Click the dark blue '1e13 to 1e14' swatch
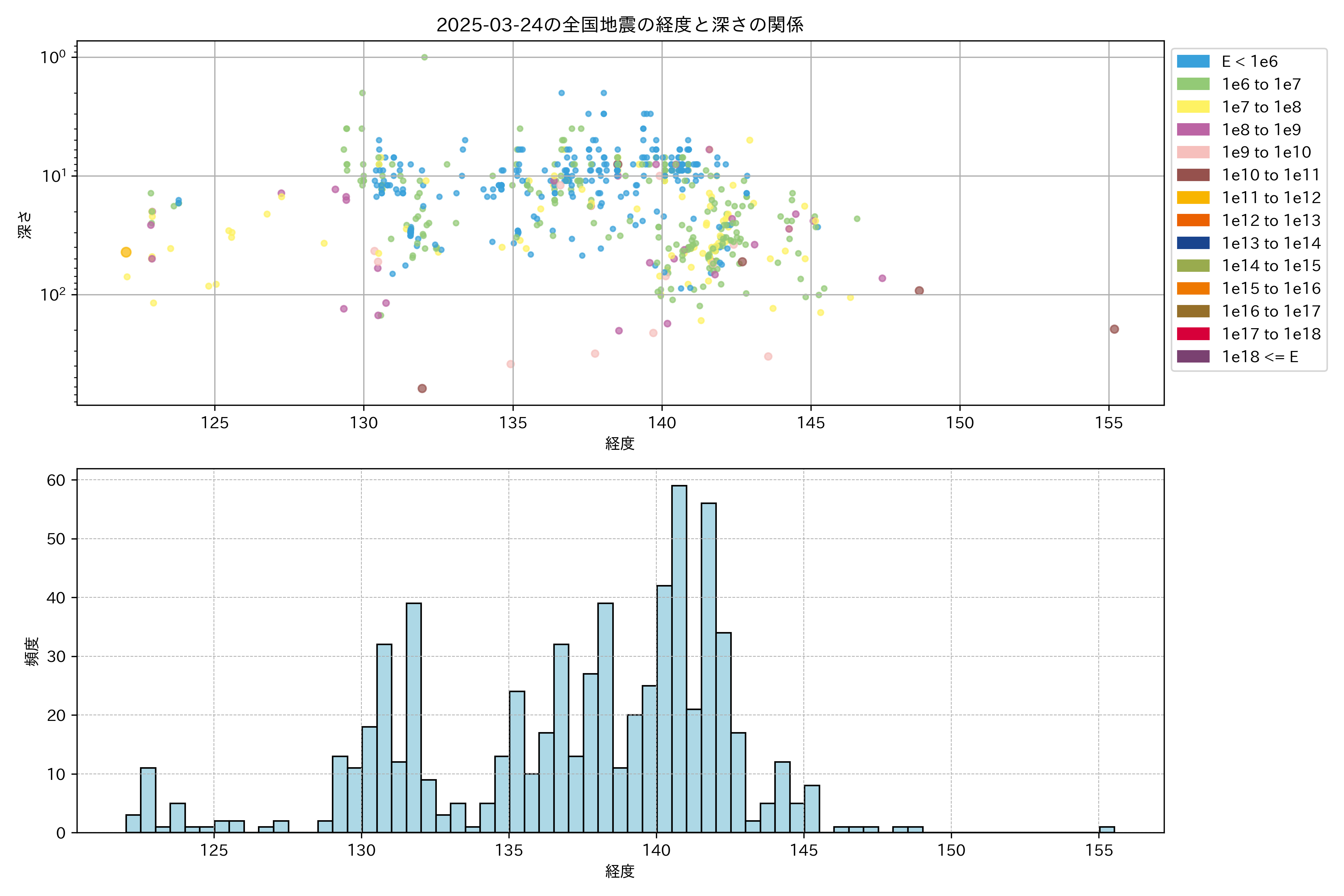 point(1193,243)
